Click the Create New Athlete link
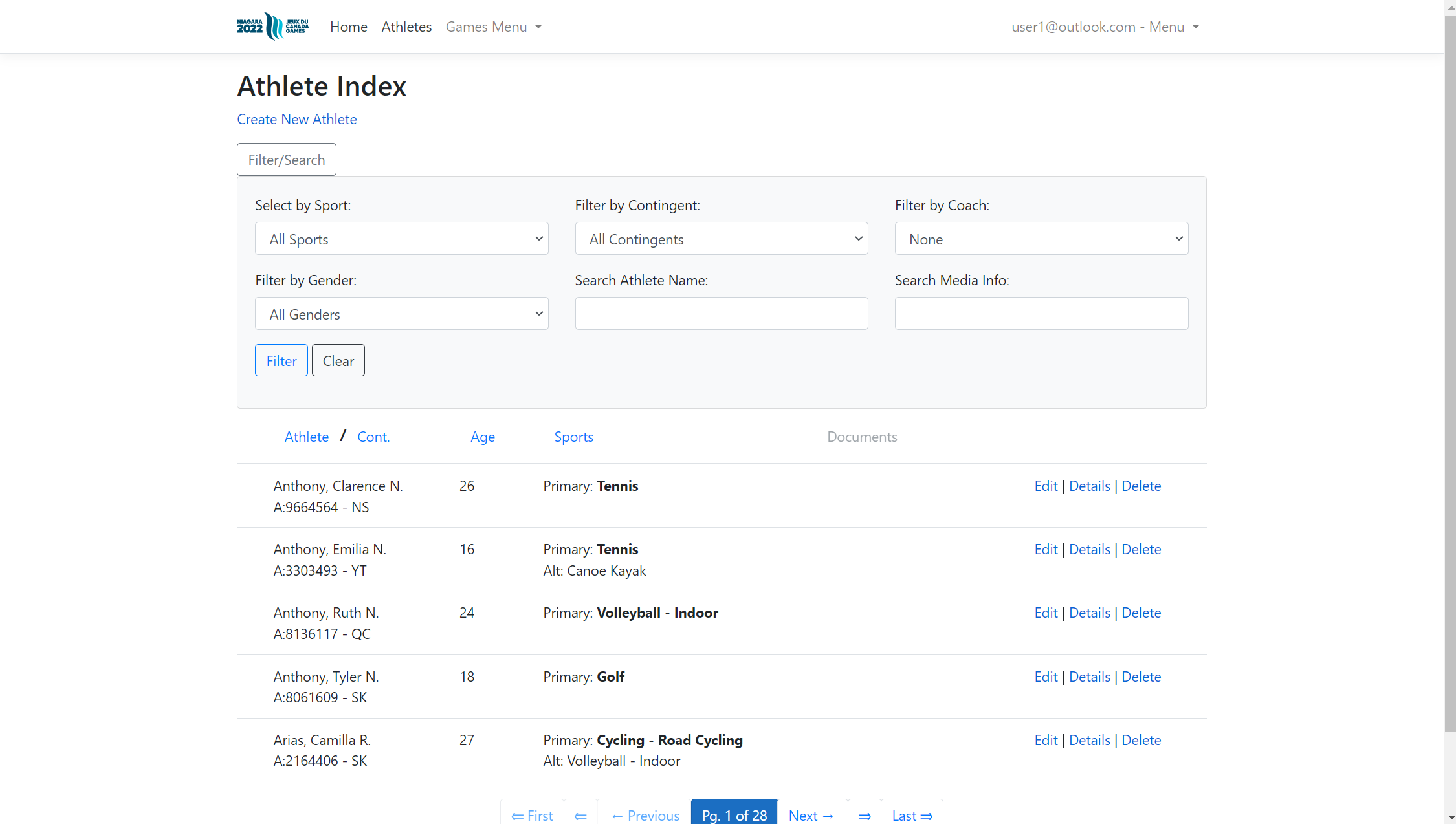 pos(297,118)
